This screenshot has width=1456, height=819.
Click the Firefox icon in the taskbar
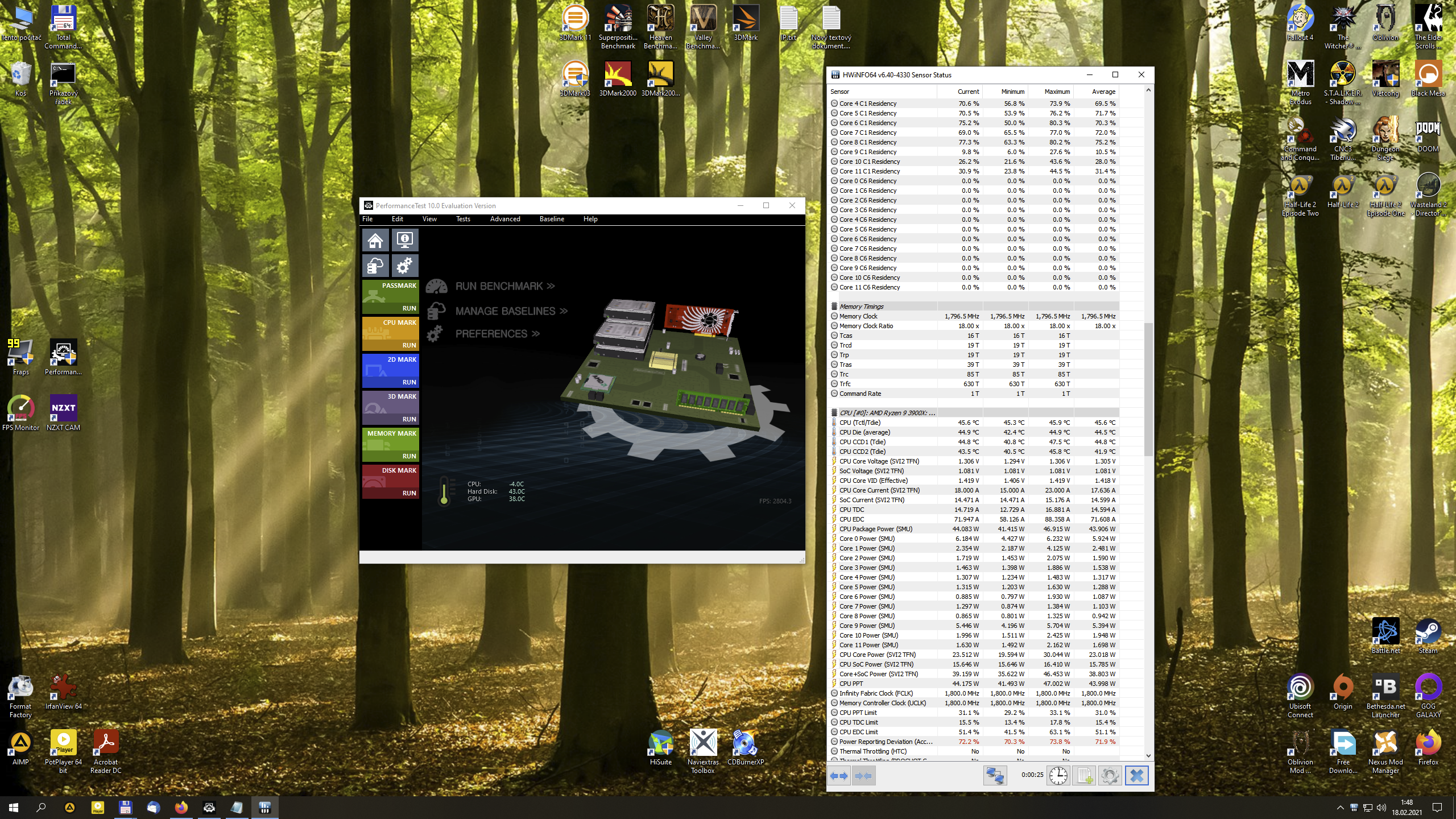coord(181,808)
